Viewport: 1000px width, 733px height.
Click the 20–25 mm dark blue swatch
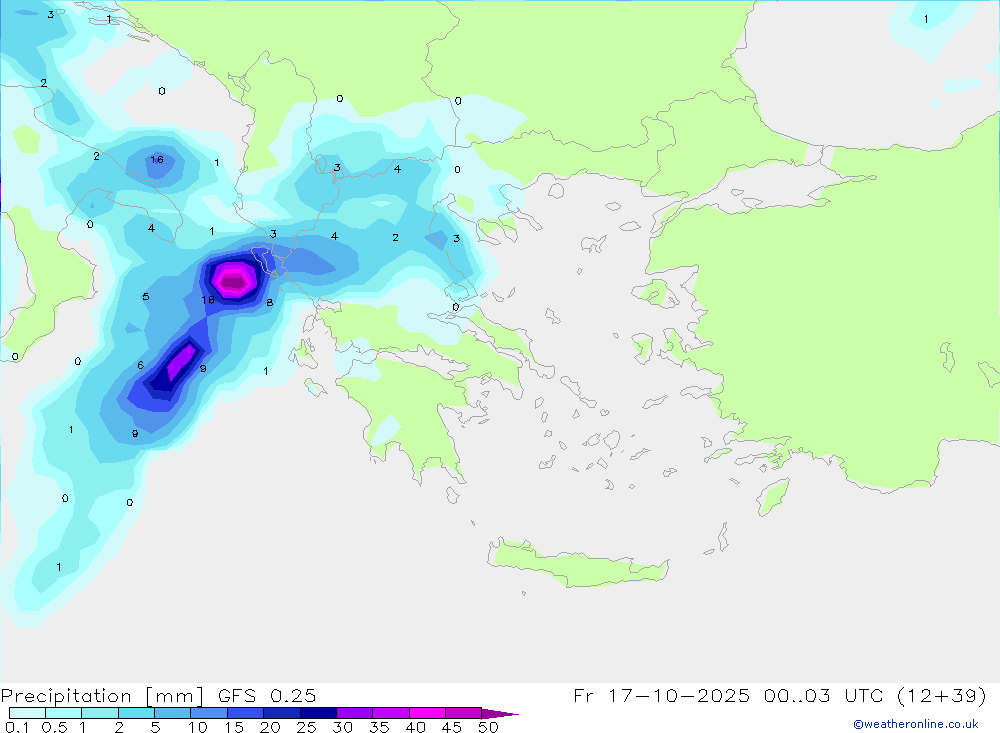(281, 713)
